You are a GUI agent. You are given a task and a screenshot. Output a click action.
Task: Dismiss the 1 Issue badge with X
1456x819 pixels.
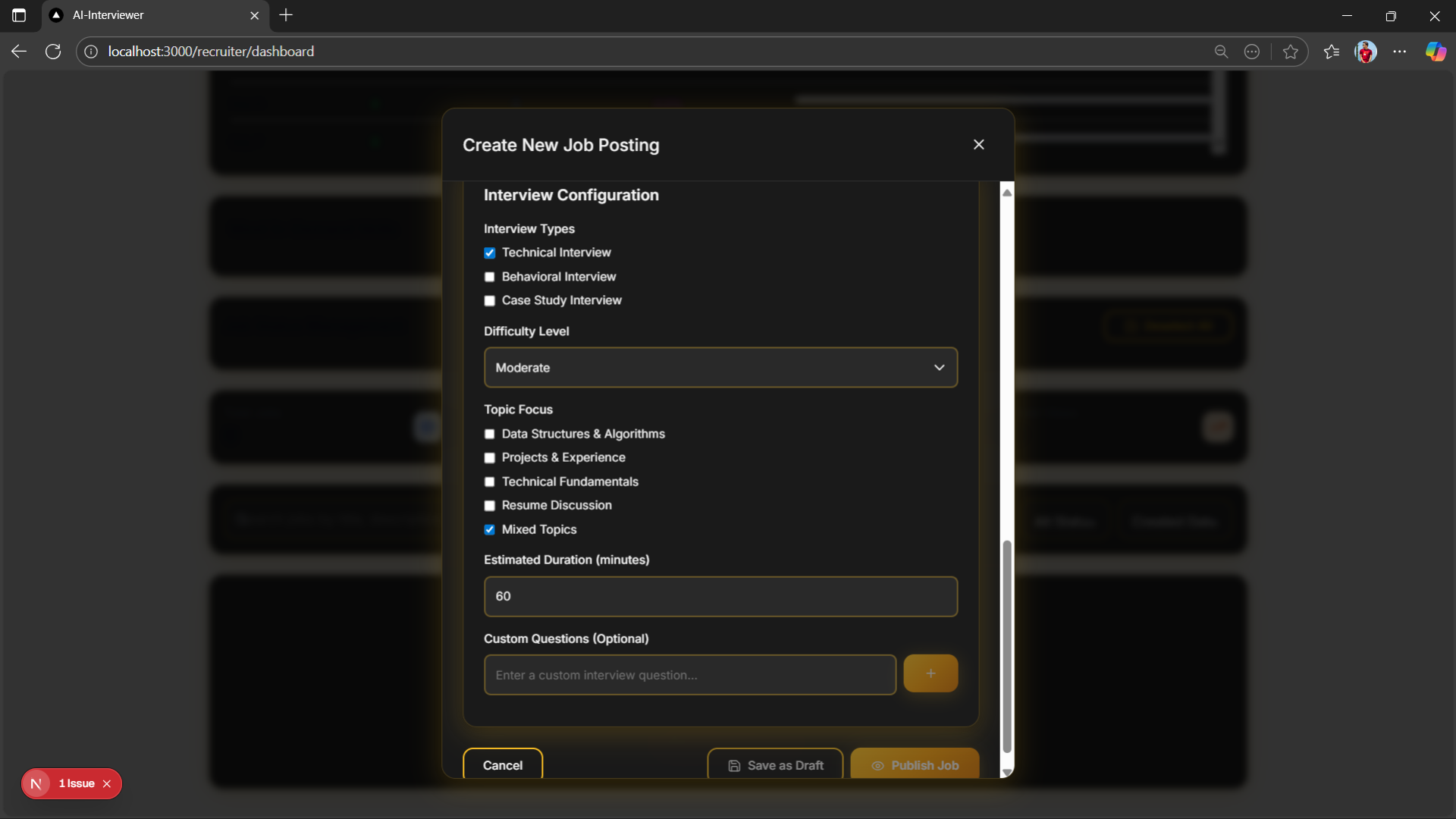[107, 784]
